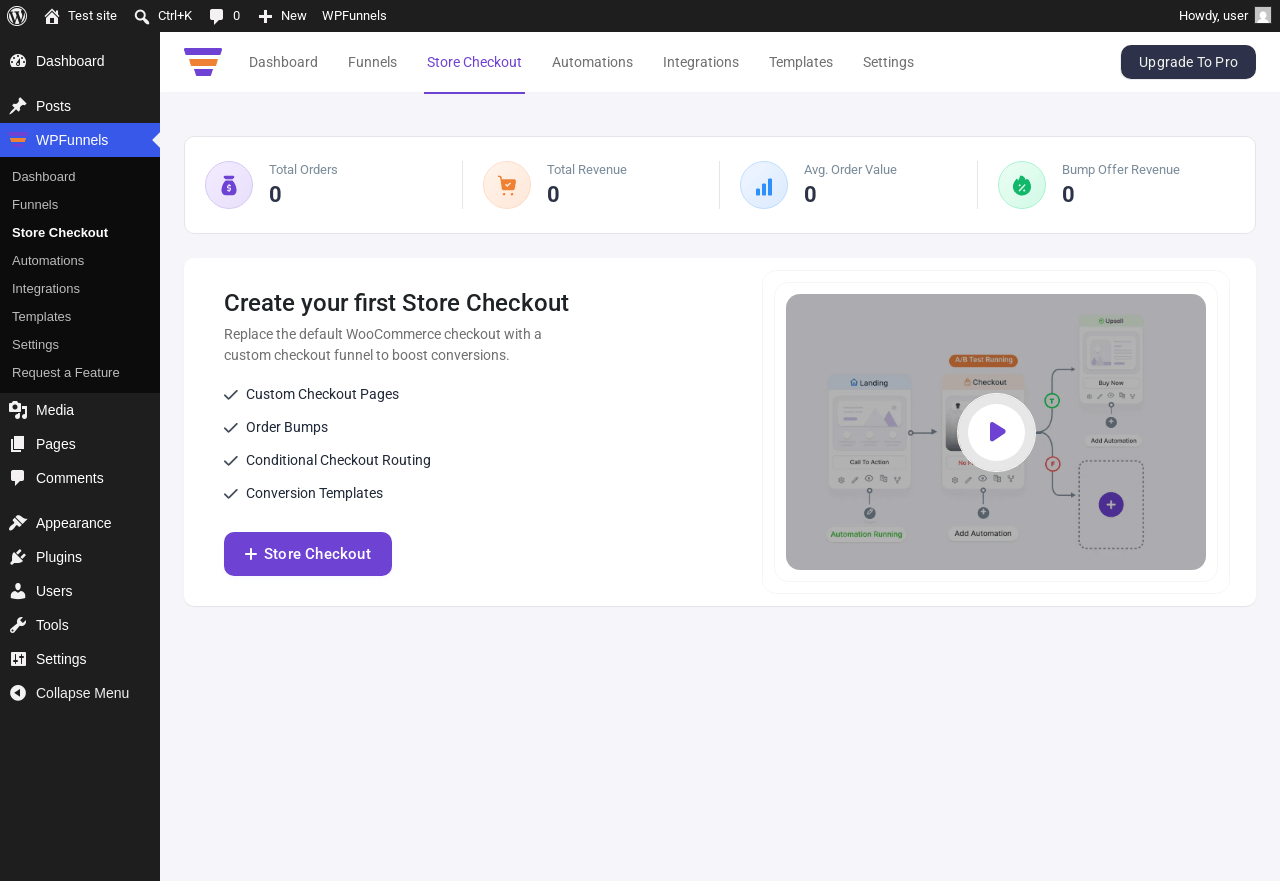The width and height of the screenshot is (1280, 881).
Task: Click the plus icon beside New
Action: click(x=265, y=16)
